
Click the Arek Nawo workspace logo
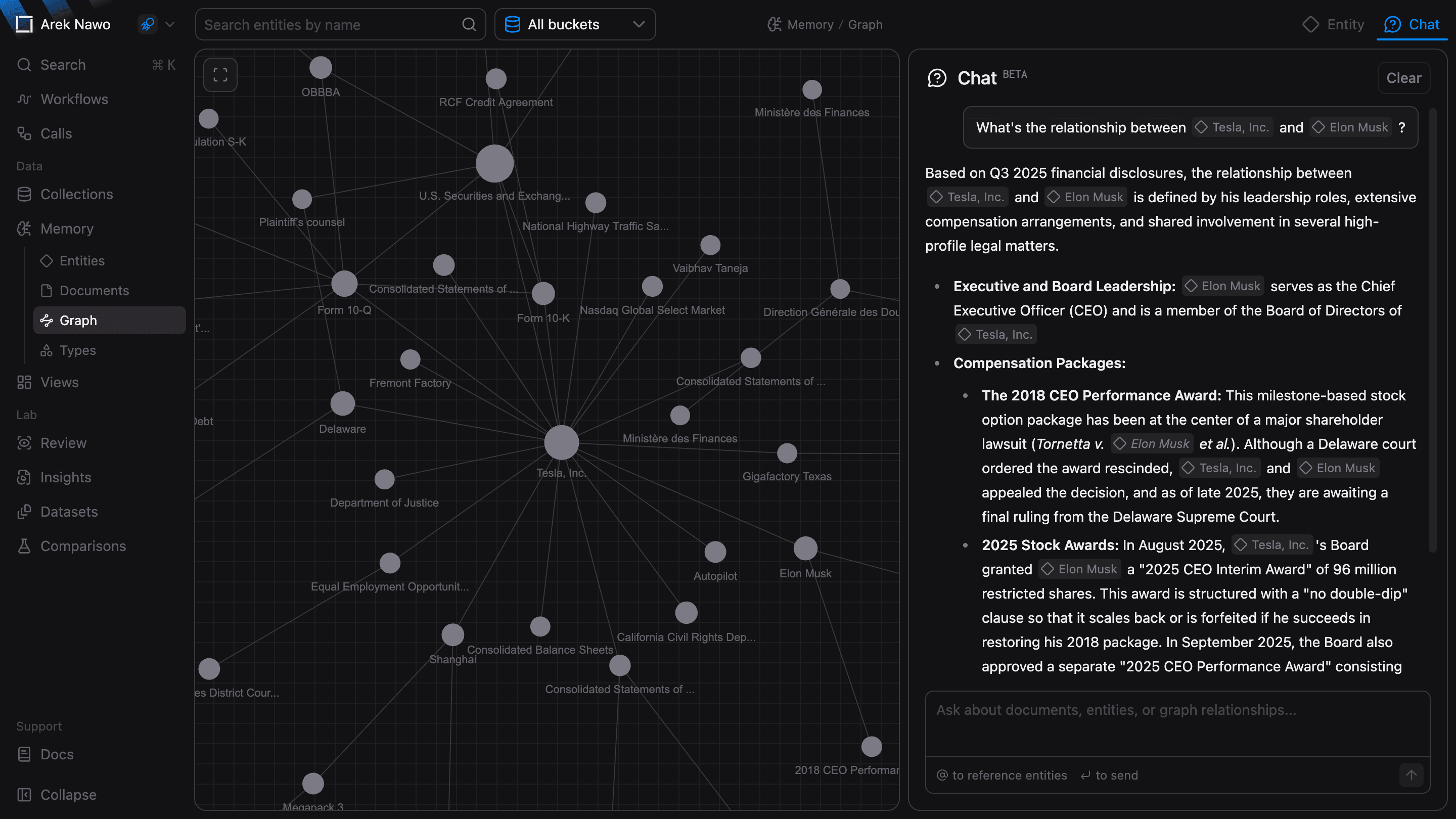(x=24, y=24)
